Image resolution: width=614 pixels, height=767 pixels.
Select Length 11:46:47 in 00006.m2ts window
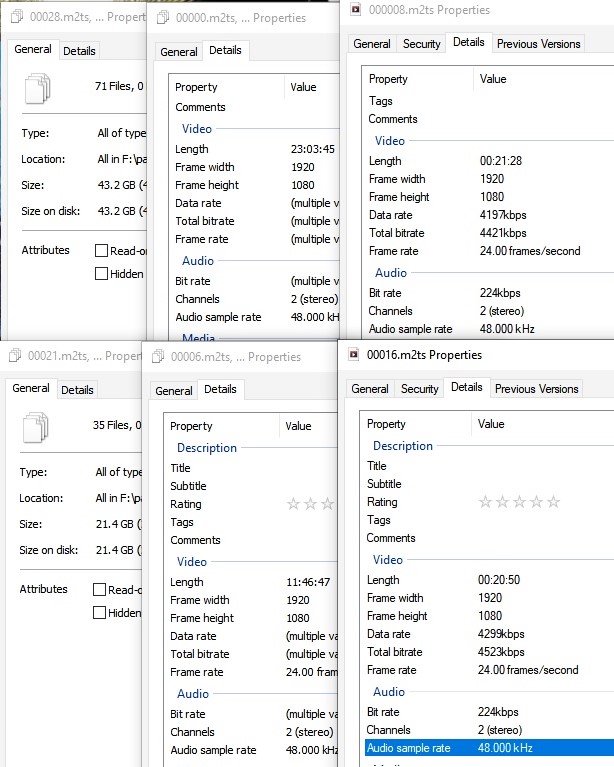[308, 582]
